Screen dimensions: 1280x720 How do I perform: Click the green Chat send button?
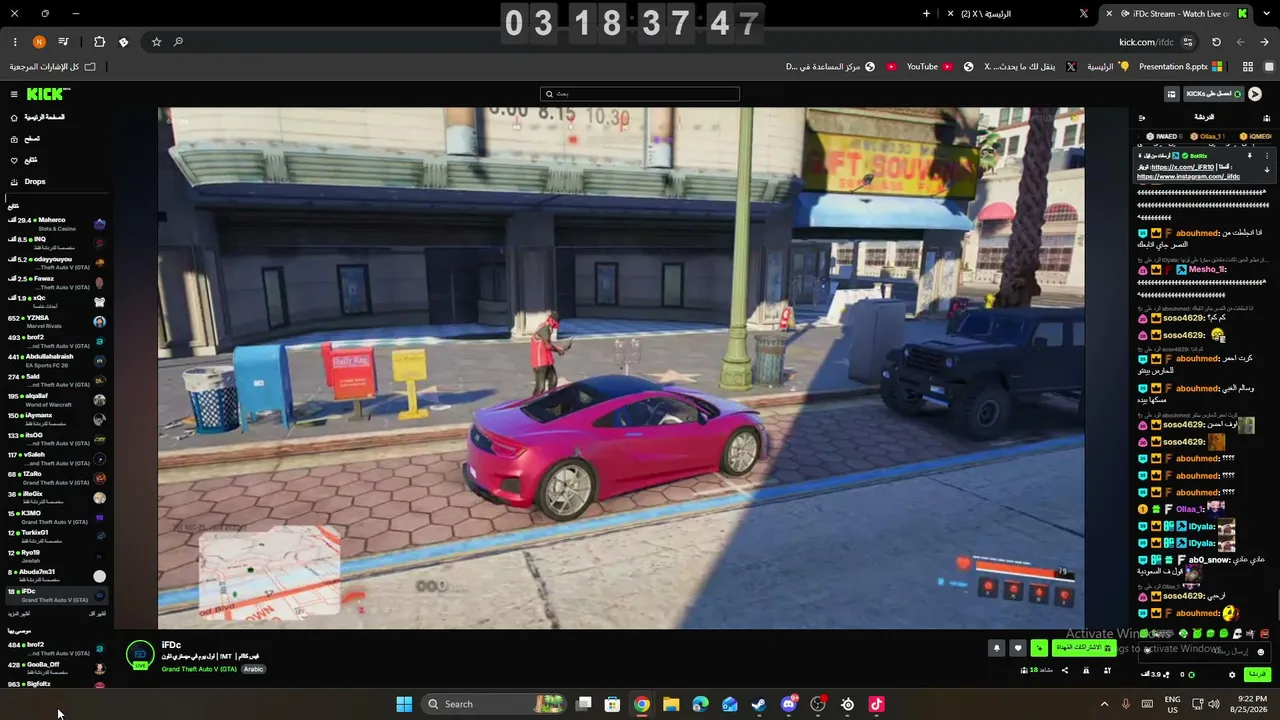[x=1257, y=675]
